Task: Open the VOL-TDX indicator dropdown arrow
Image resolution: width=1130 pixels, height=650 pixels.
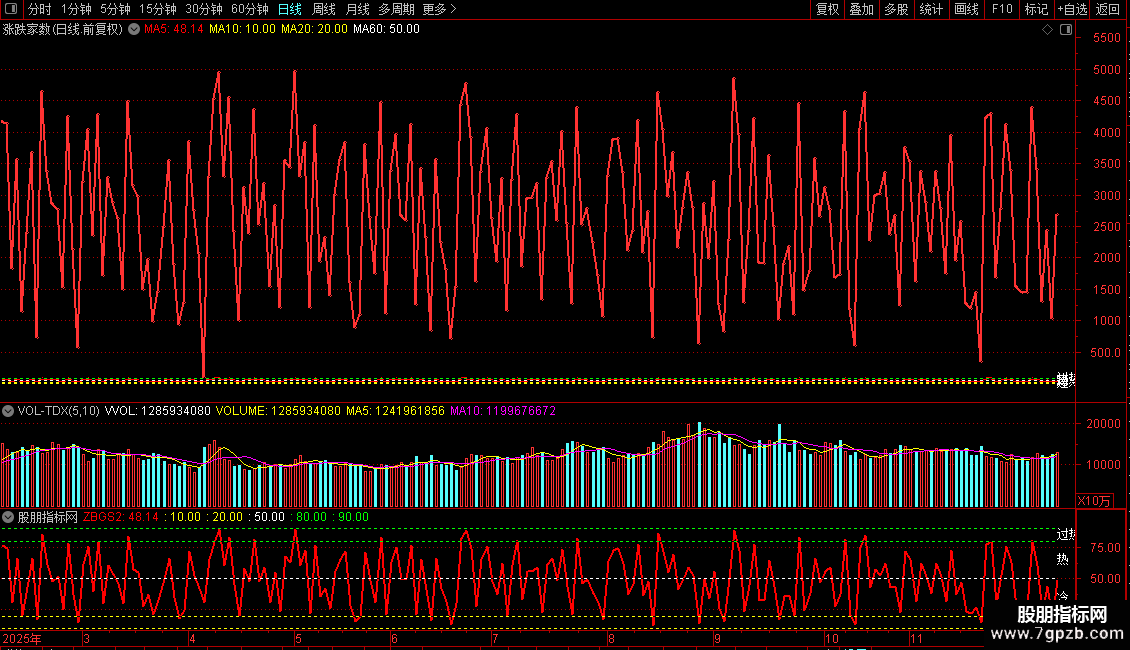Action: click(8, 411)
